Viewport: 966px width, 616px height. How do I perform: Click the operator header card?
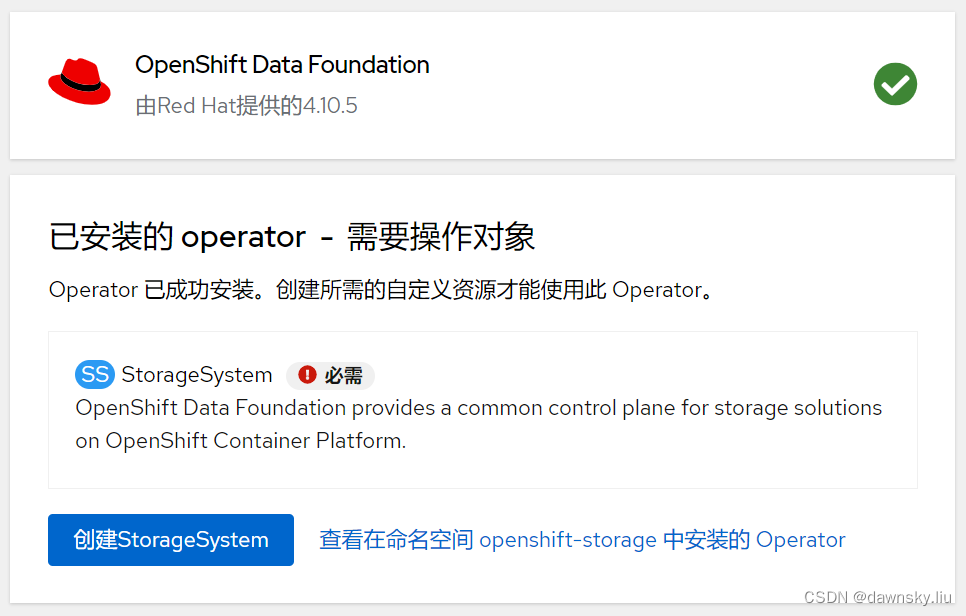[483, 85]
